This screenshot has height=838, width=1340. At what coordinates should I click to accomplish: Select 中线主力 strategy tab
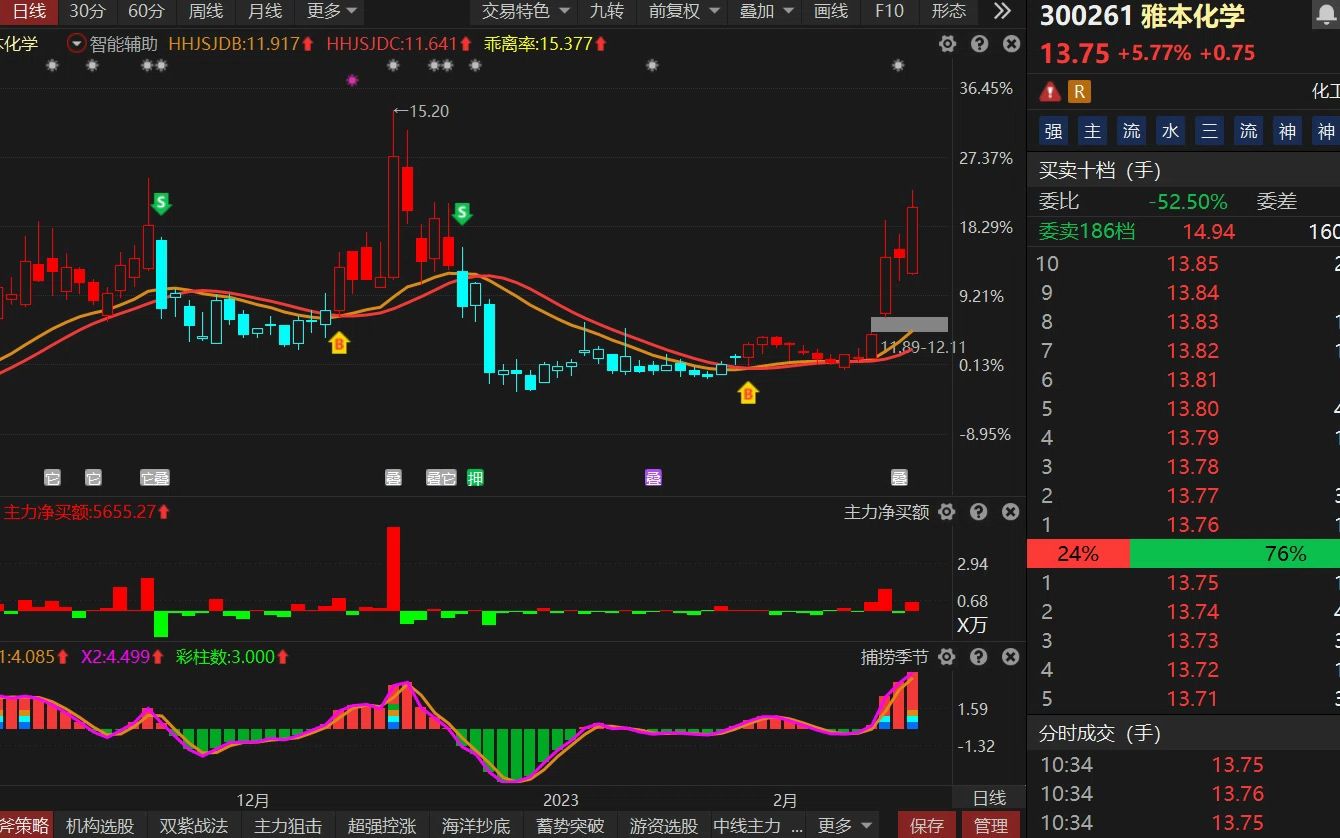coord(757,826)
